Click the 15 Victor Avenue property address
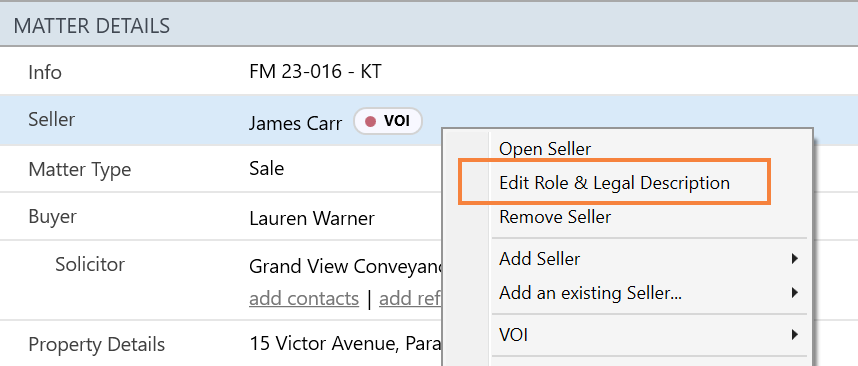 (x=345, y=344)
